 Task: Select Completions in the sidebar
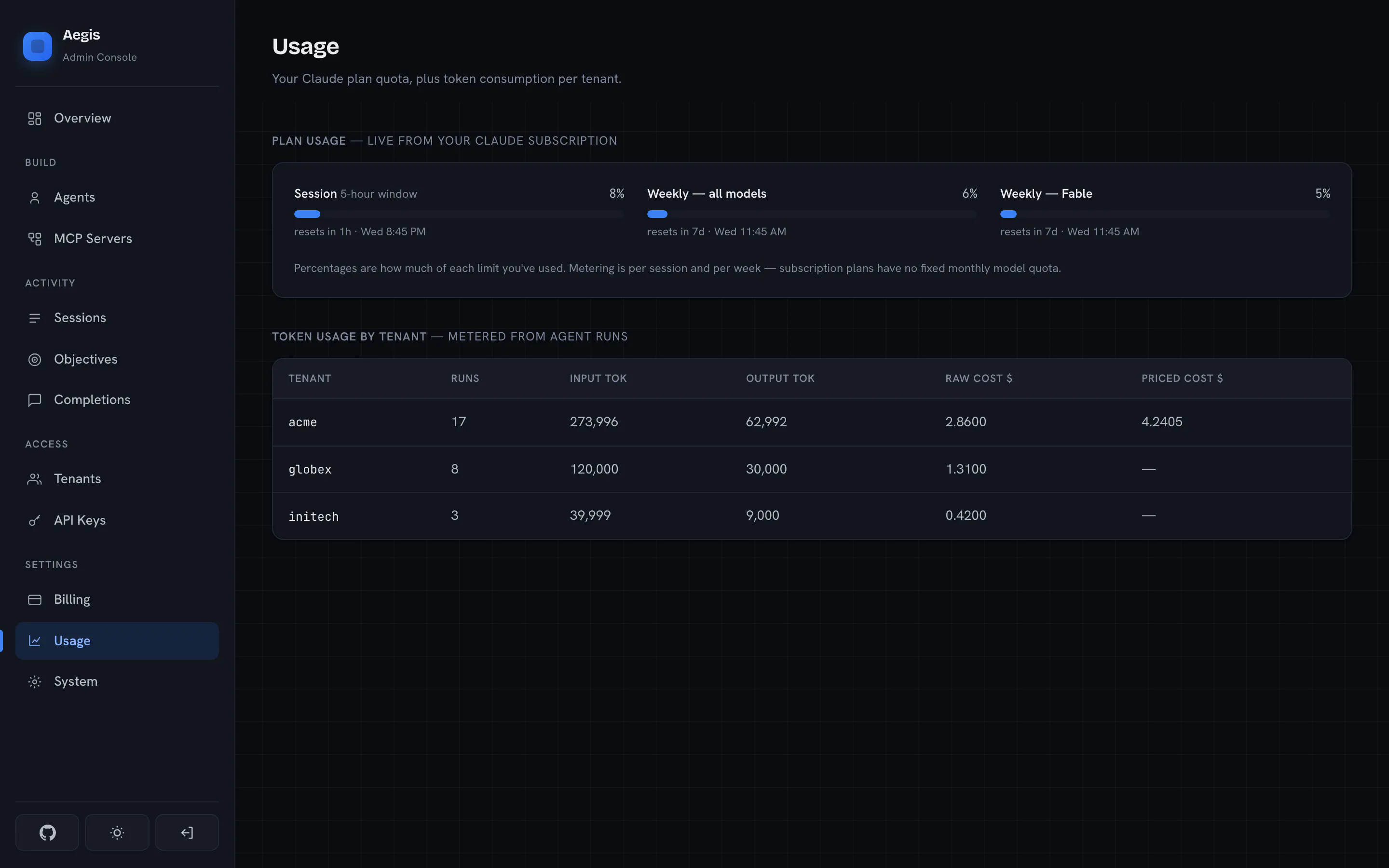click(x=117, y=400)
